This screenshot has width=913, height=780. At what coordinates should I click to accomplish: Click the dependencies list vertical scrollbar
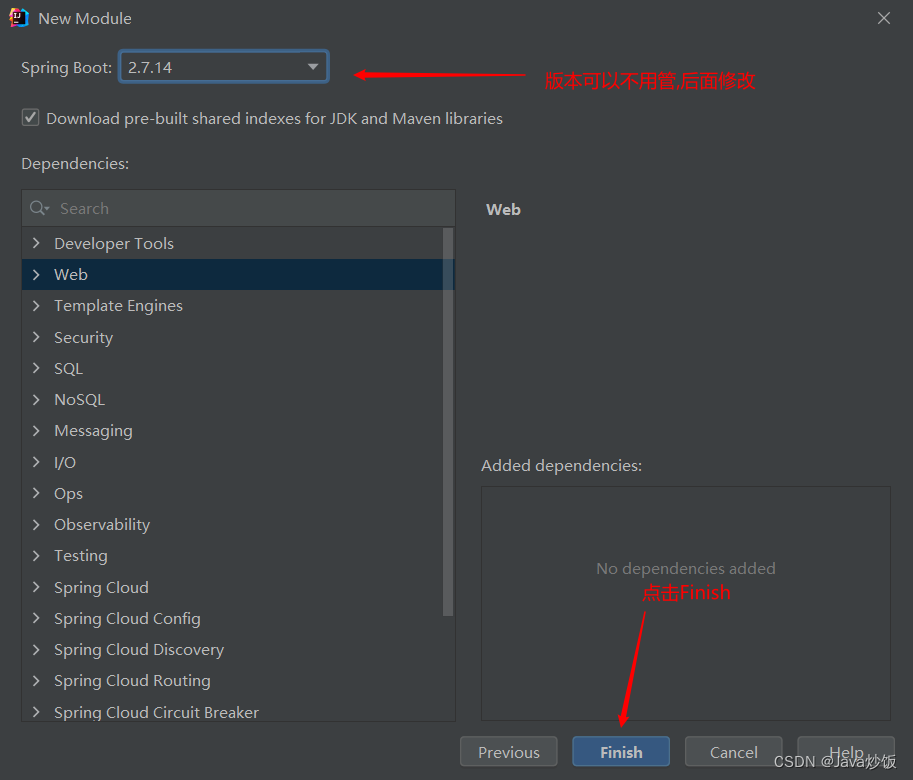point(448,422)
